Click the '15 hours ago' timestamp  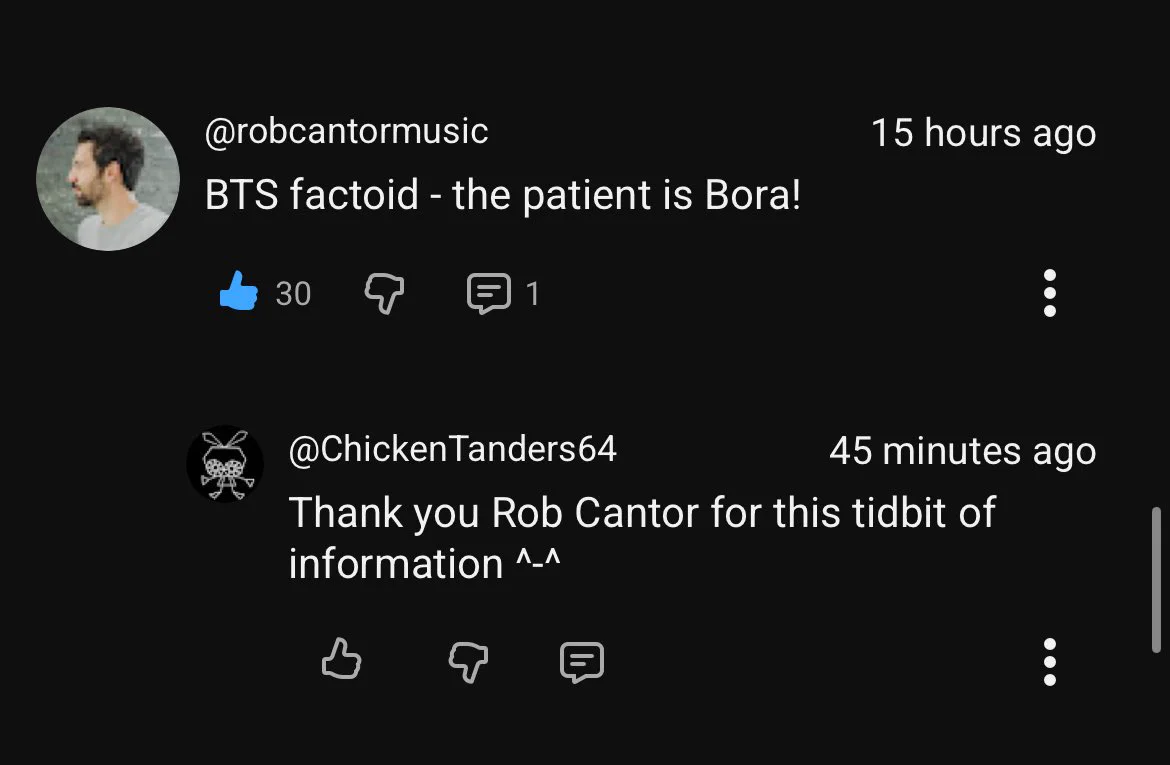click(x=983, y=134)
